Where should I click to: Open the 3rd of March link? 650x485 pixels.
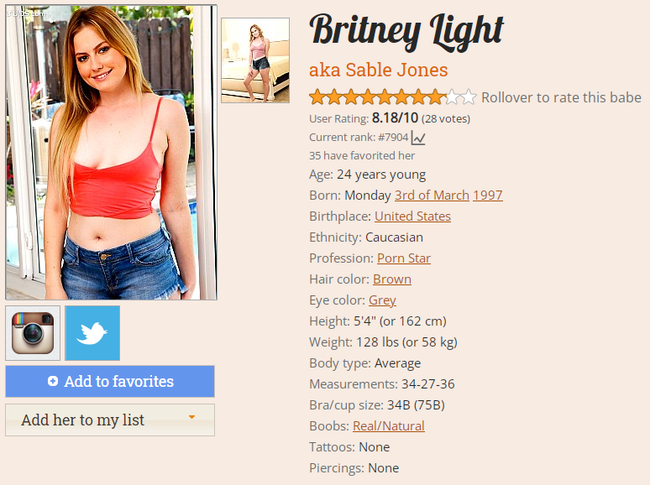click(x=432, y=195)
